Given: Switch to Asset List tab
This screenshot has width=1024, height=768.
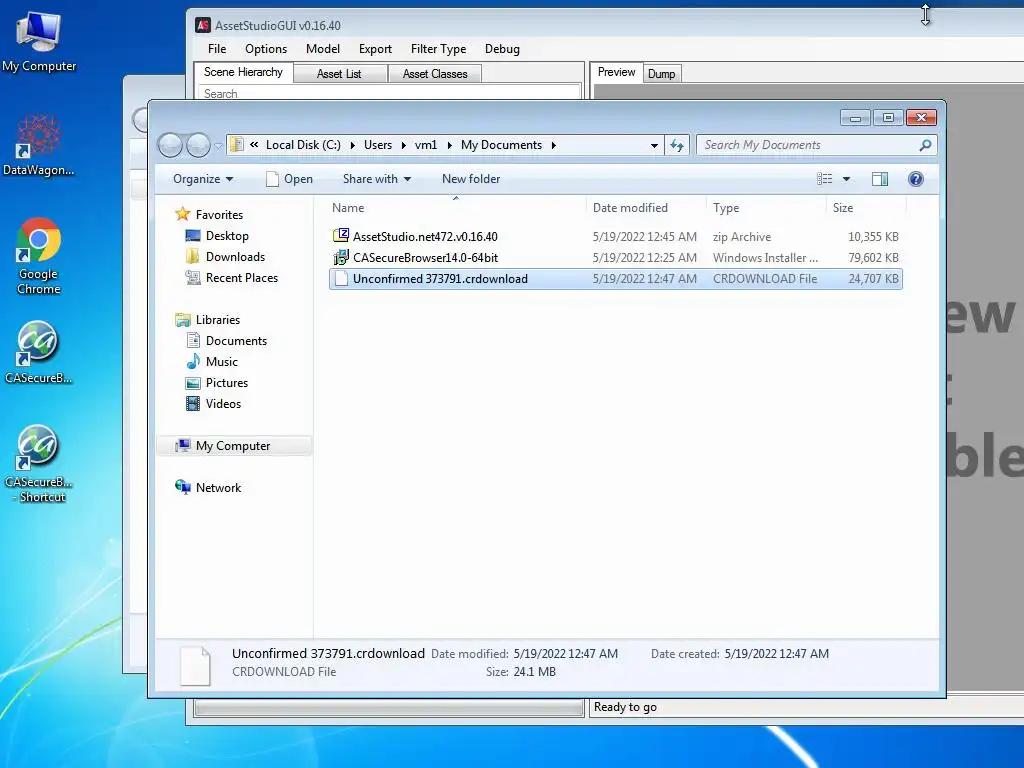Looking at the screenshot, I should coord(340,74).
